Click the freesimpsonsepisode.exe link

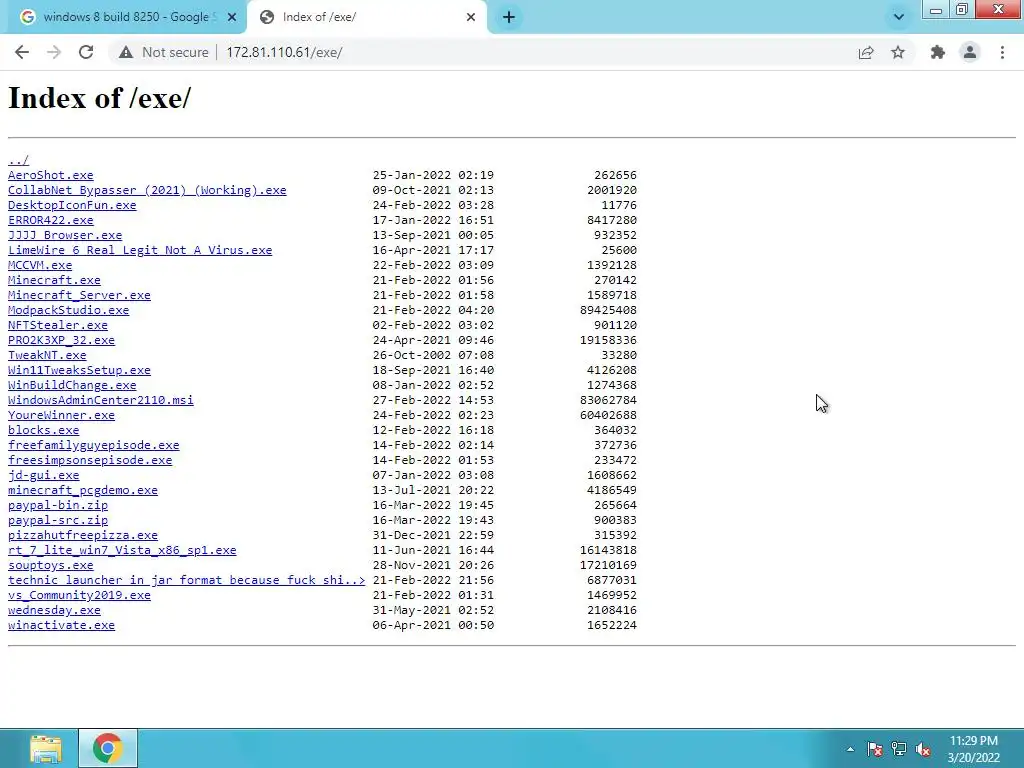pos(90,460)
